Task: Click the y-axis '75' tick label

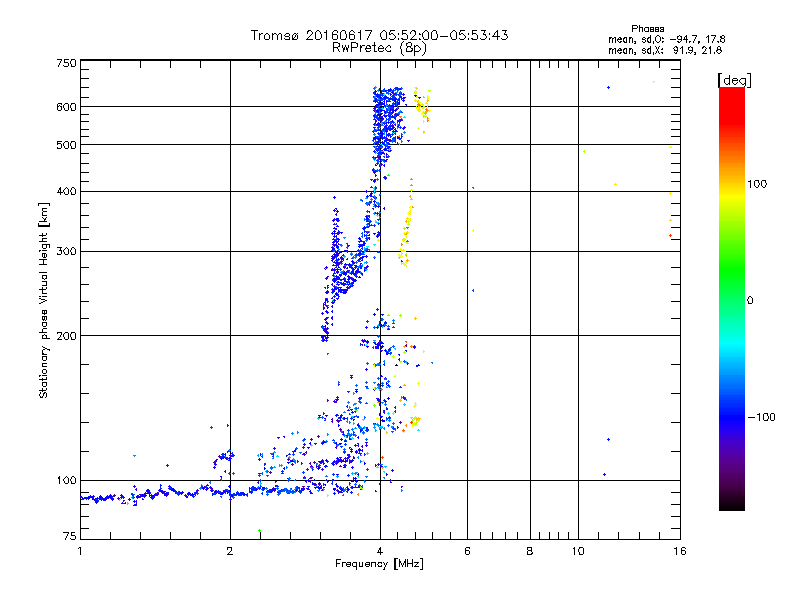Action: pyautogui.click(x=70, y=536)
